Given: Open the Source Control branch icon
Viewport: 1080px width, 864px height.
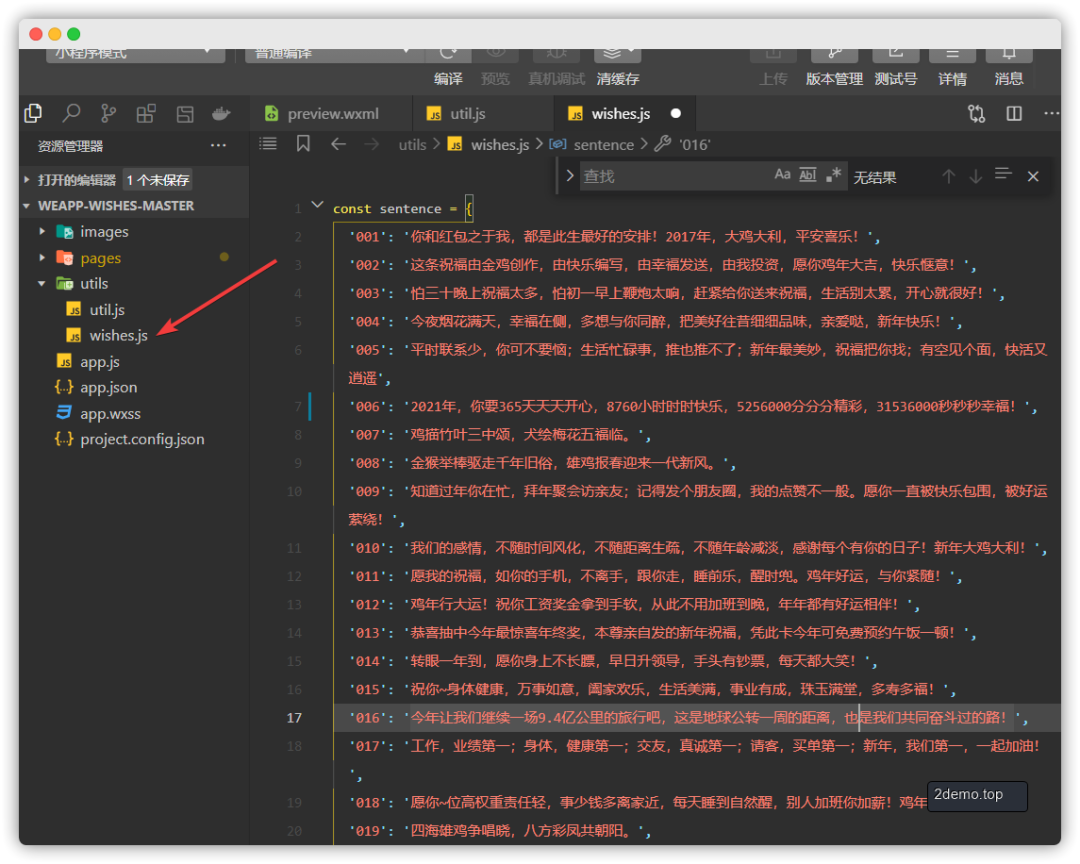Looking at the screenshot, I should point(108,113).
